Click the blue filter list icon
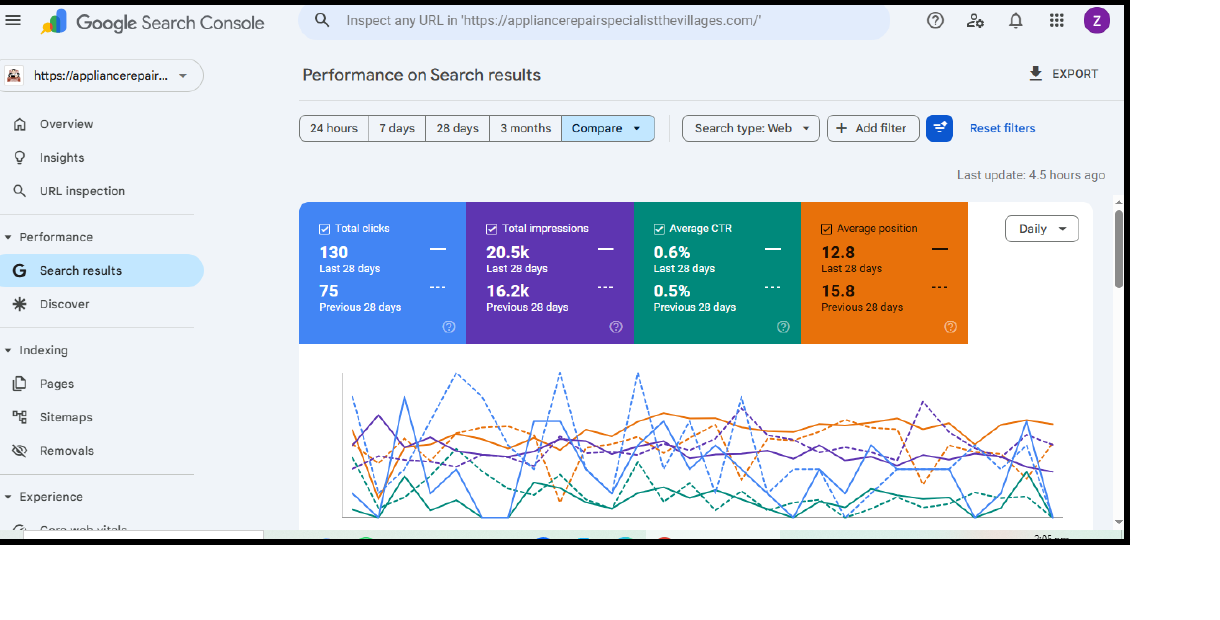This screenshot has height=620, width=1220. pyautogui.click(x=939, y=128)
